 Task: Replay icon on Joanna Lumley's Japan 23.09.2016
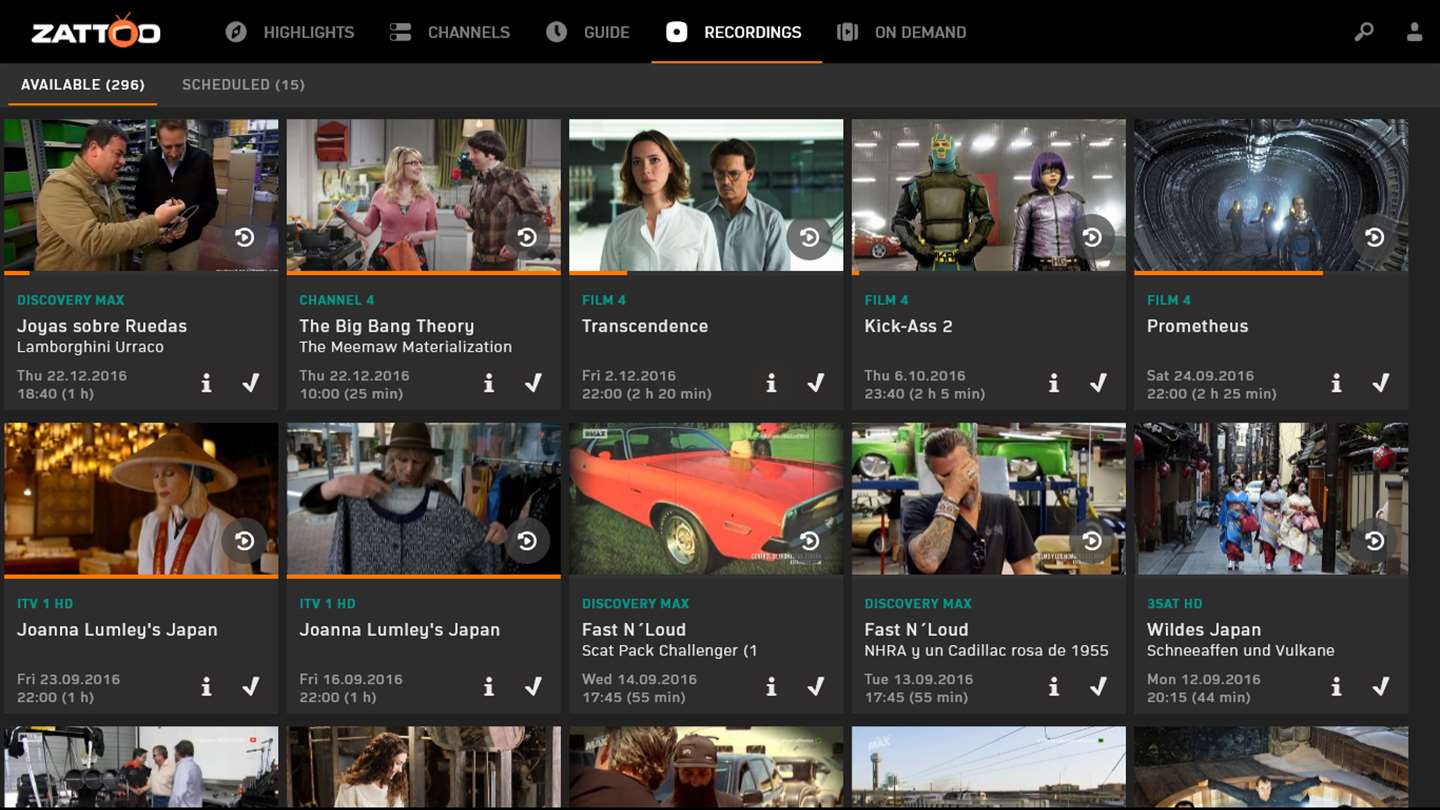[x=244, y=541]
